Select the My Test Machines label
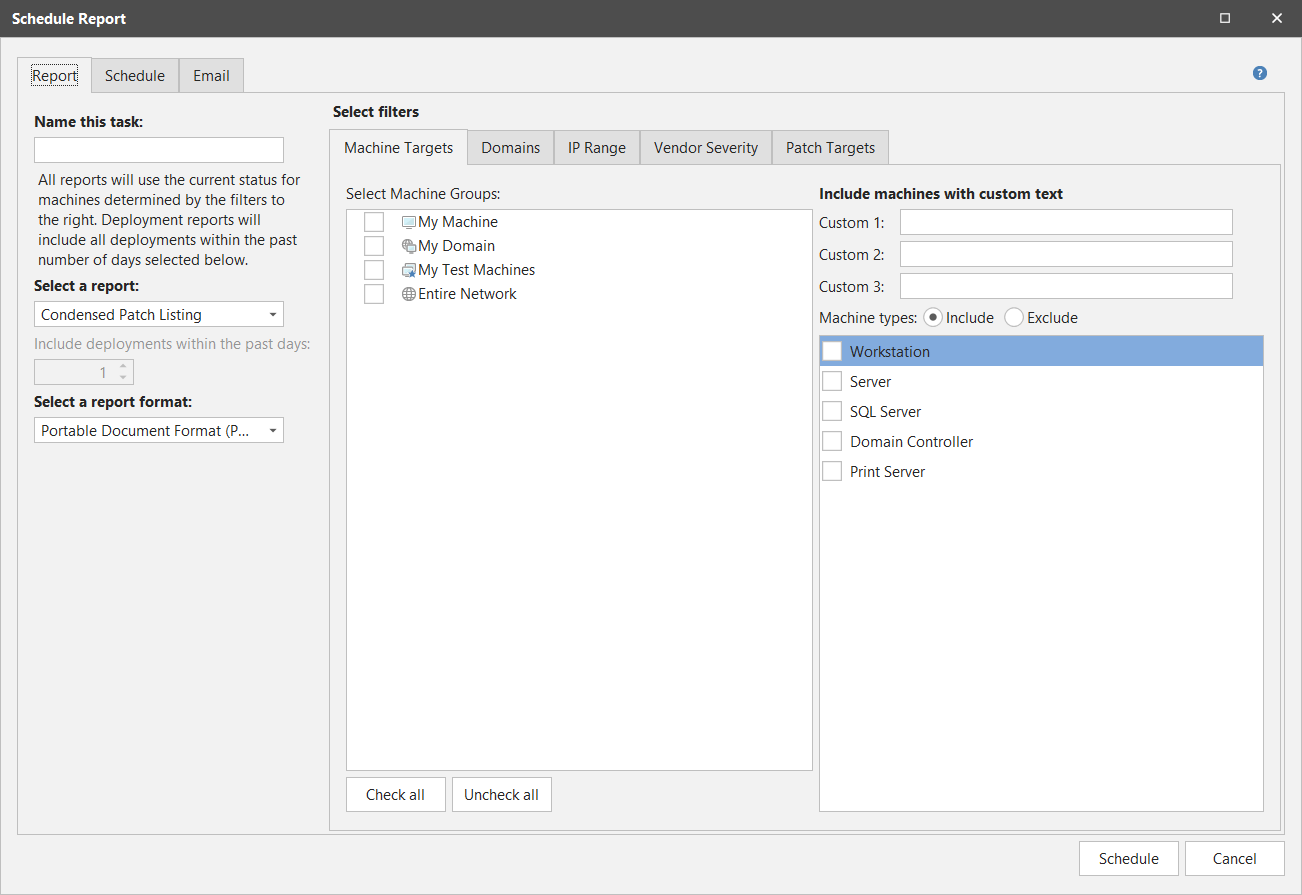Viewport: 1302px width, 895px height. pyautogui.click(x=477, y=270)
